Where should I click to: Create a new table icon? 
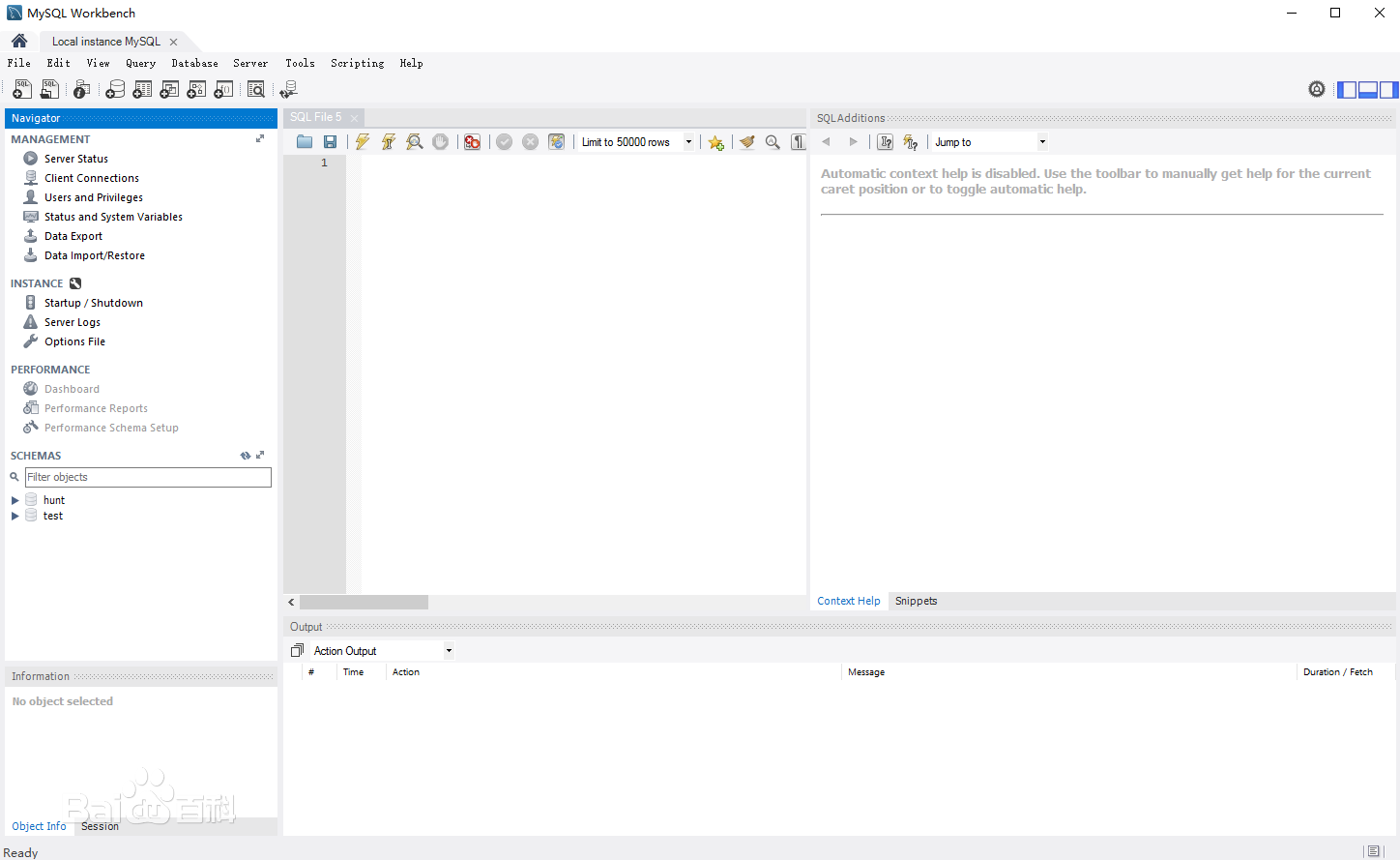tap(142, 89)
